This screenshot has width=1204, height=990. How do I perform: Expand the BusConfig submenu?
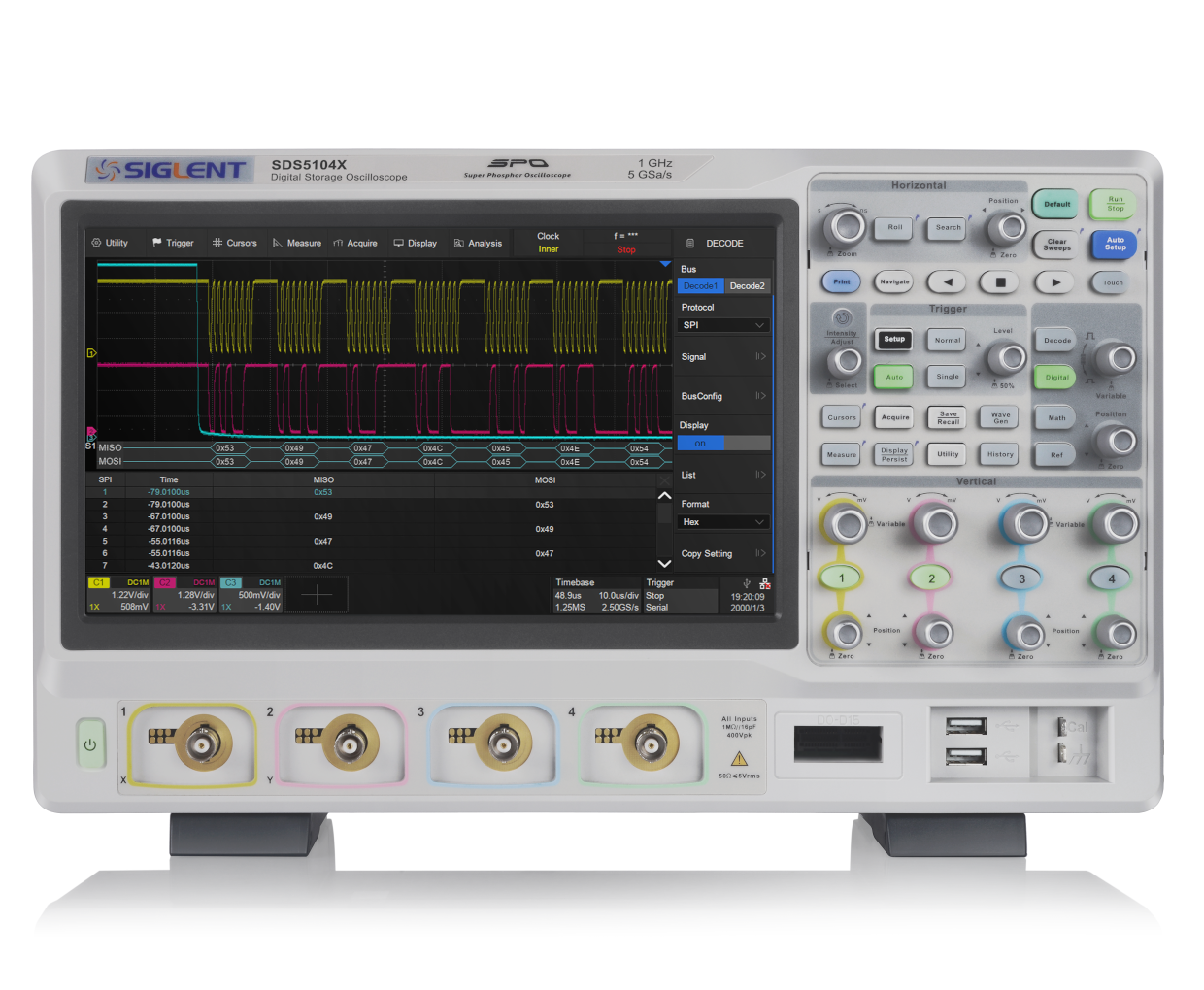723,396
